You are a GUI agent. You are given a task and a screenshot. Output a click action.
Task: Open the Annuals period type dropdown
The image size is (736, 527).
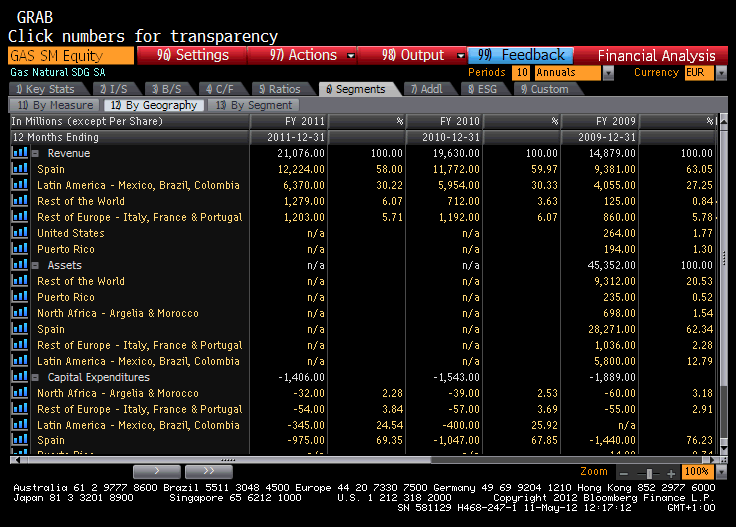(x=608, y=73)
